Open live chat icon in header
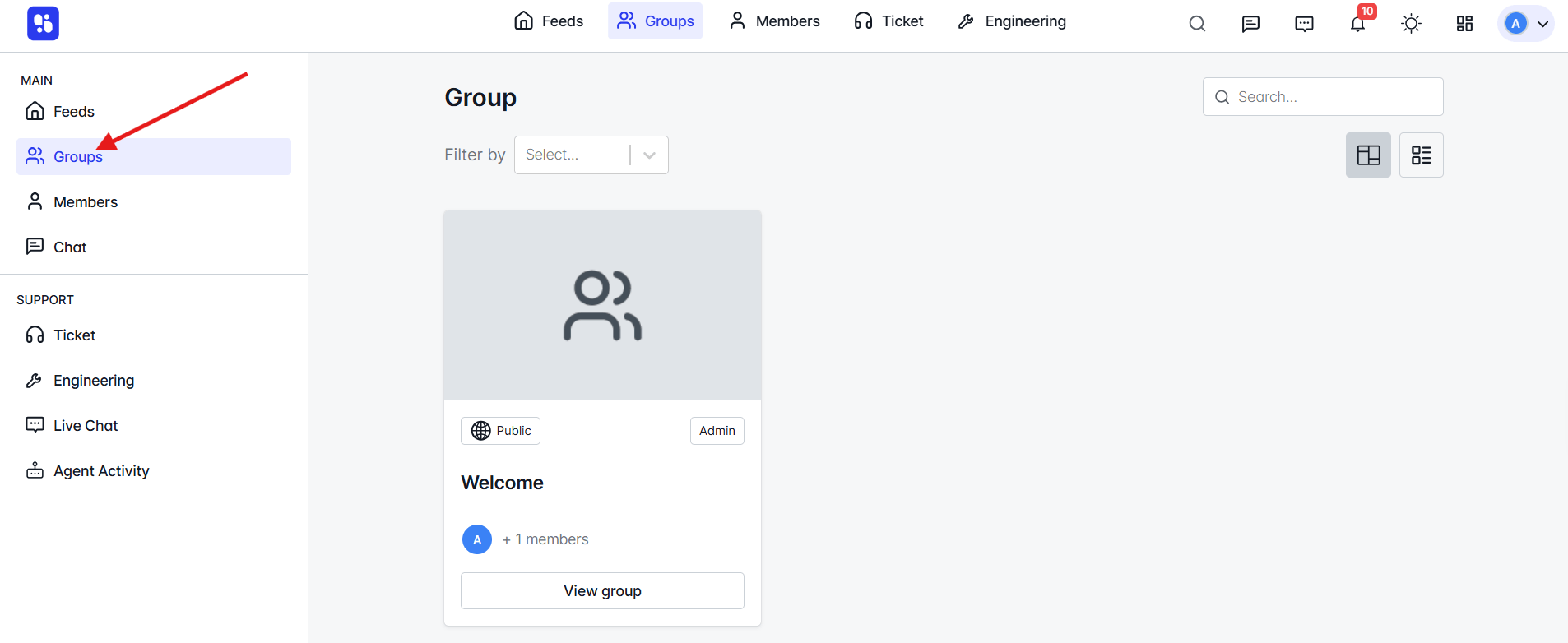 point(1304,24)
